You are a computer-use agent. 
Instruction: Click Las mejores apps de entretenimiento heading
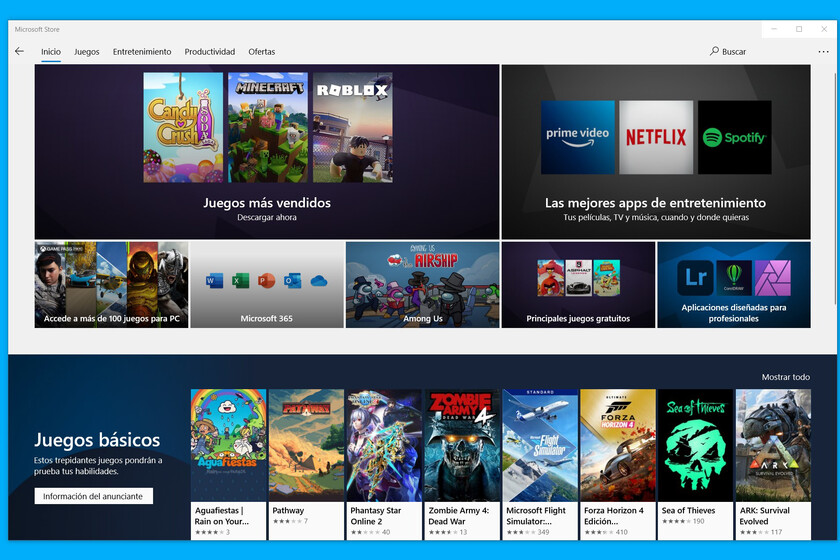(655, 203)
